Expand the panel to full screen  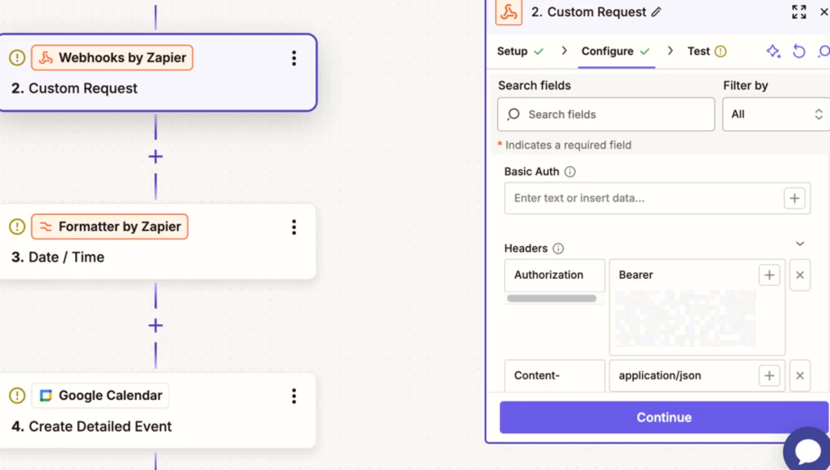pos(799,12)
